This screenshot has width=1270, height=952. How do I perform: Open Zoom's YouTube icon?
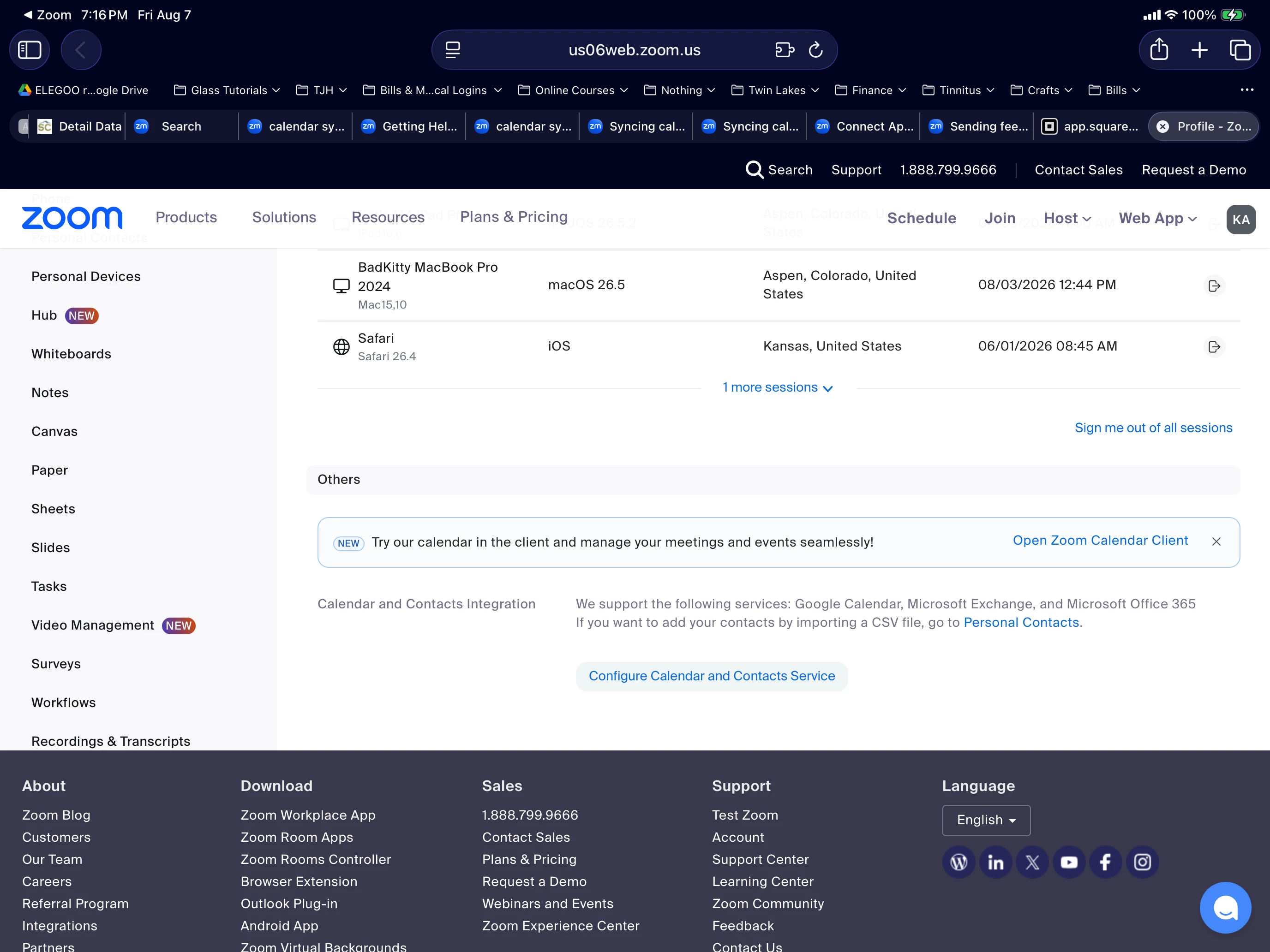[1068, 862]
